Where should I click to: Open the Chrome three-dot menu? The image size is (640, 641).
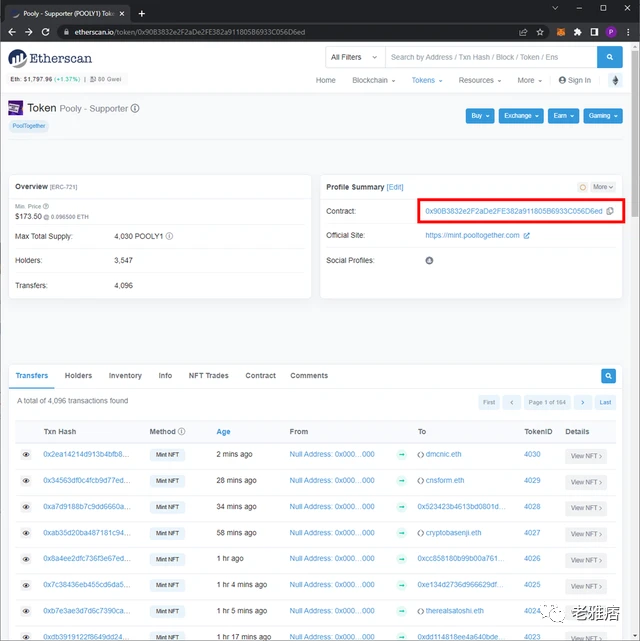[x=628, y=32]
